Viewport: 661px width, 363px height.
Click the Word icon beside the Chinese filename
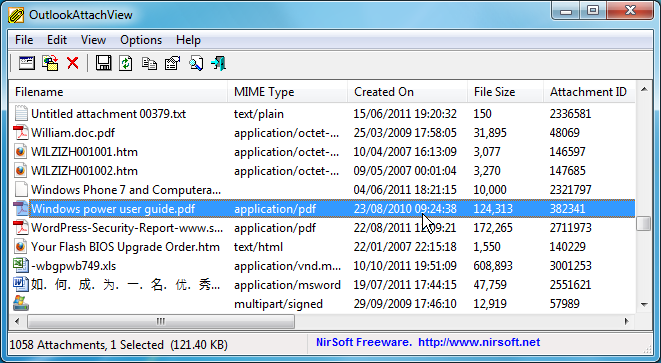21,284
